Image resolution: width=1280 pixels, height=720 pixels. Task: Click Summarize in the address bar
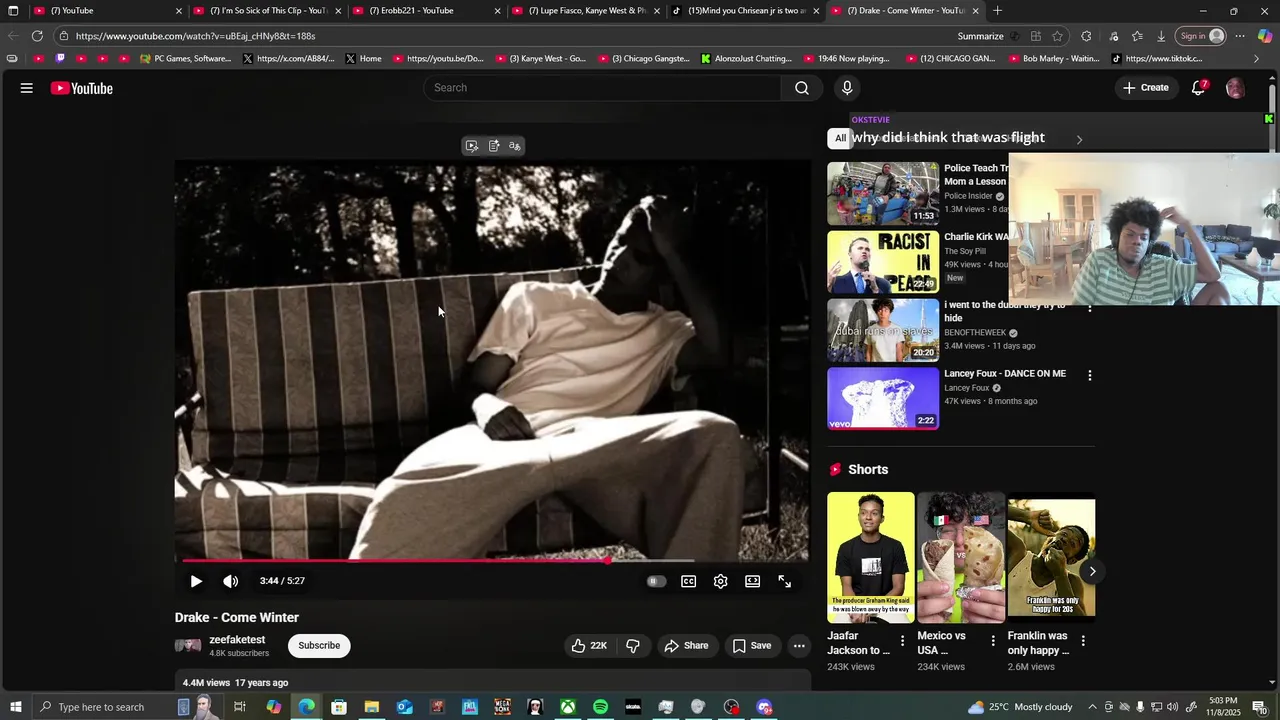click(980, 36)
